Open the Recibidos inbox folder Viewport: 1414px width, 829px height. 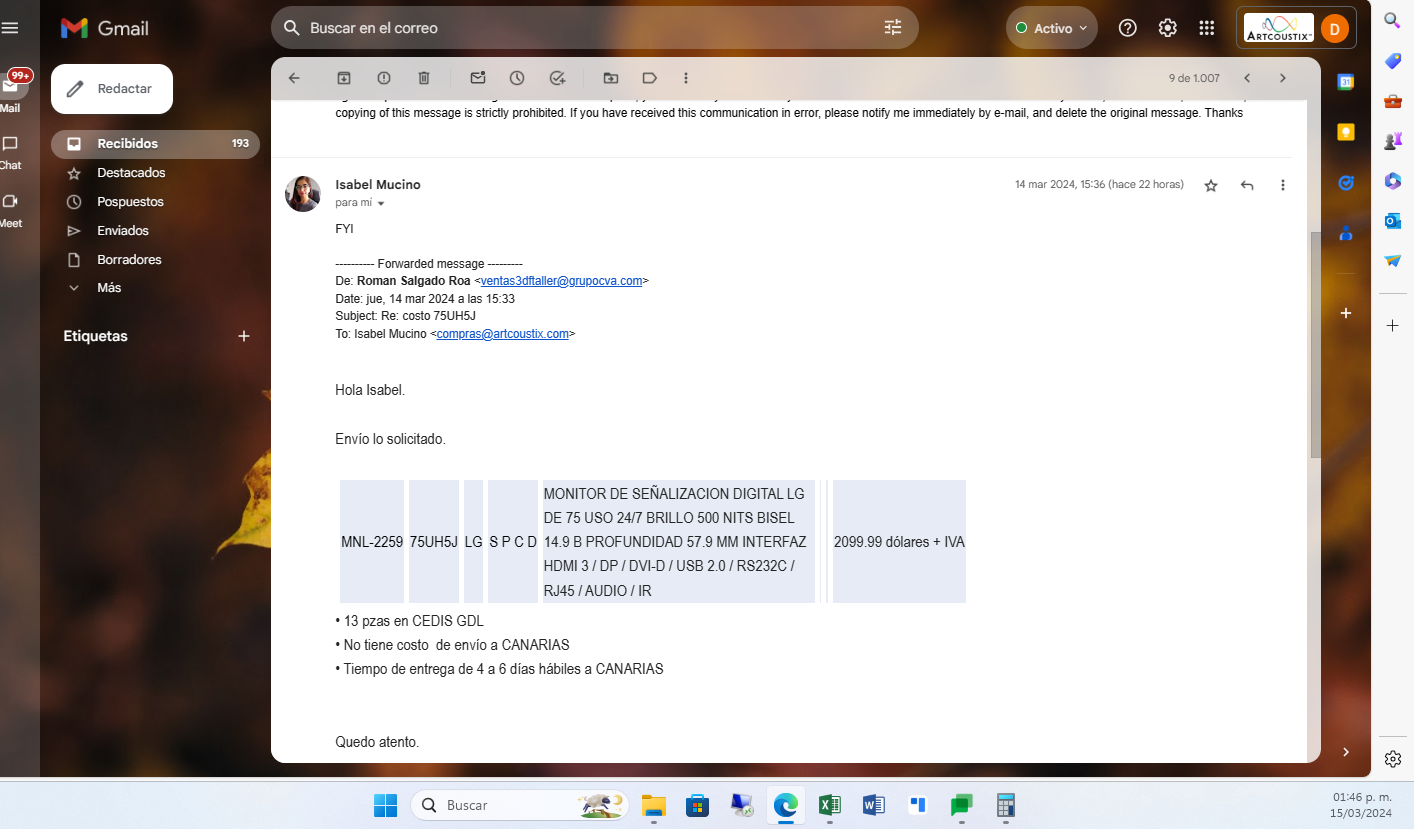[x=155, y=144]
